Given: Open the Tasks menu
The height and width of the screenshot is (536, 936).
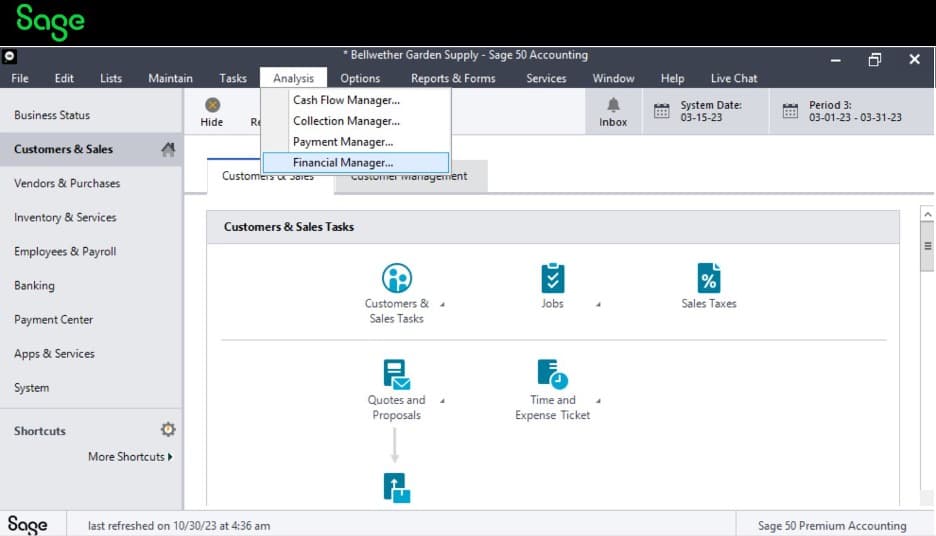Looking at the screenshot, I should coord(233,78).
